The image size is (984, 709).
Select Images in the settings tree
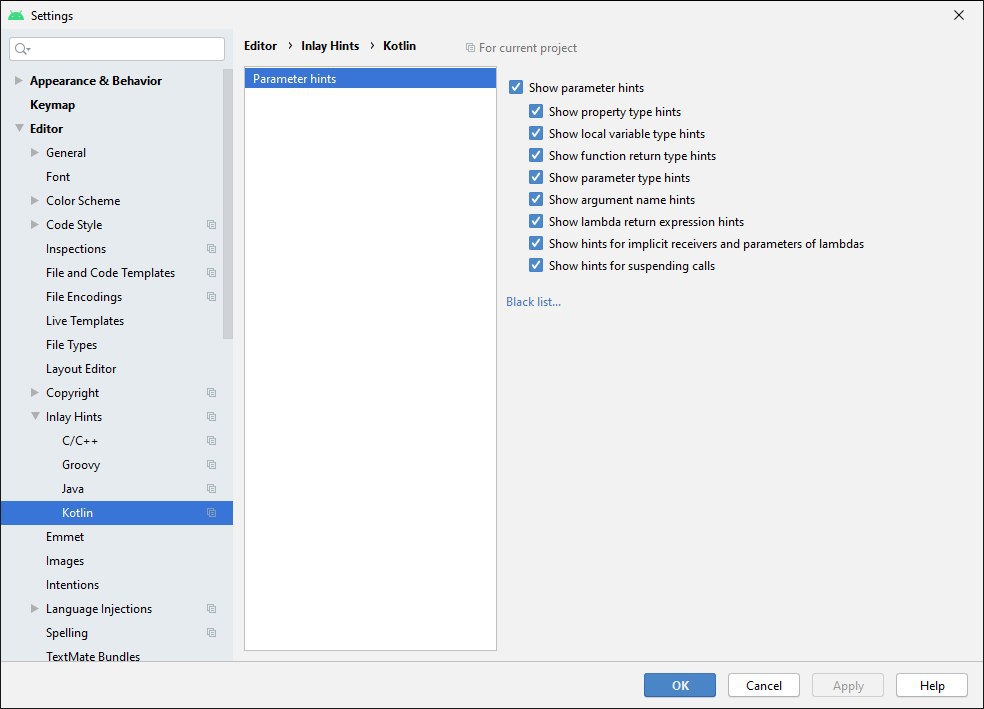pyautogui.click(x=65, y=561)
